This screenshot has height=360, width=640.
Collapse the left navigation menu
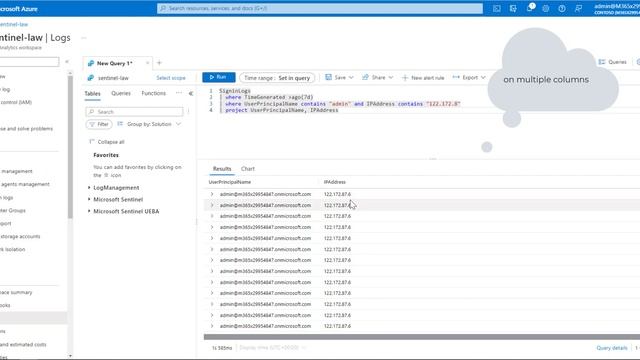point(67,62)
